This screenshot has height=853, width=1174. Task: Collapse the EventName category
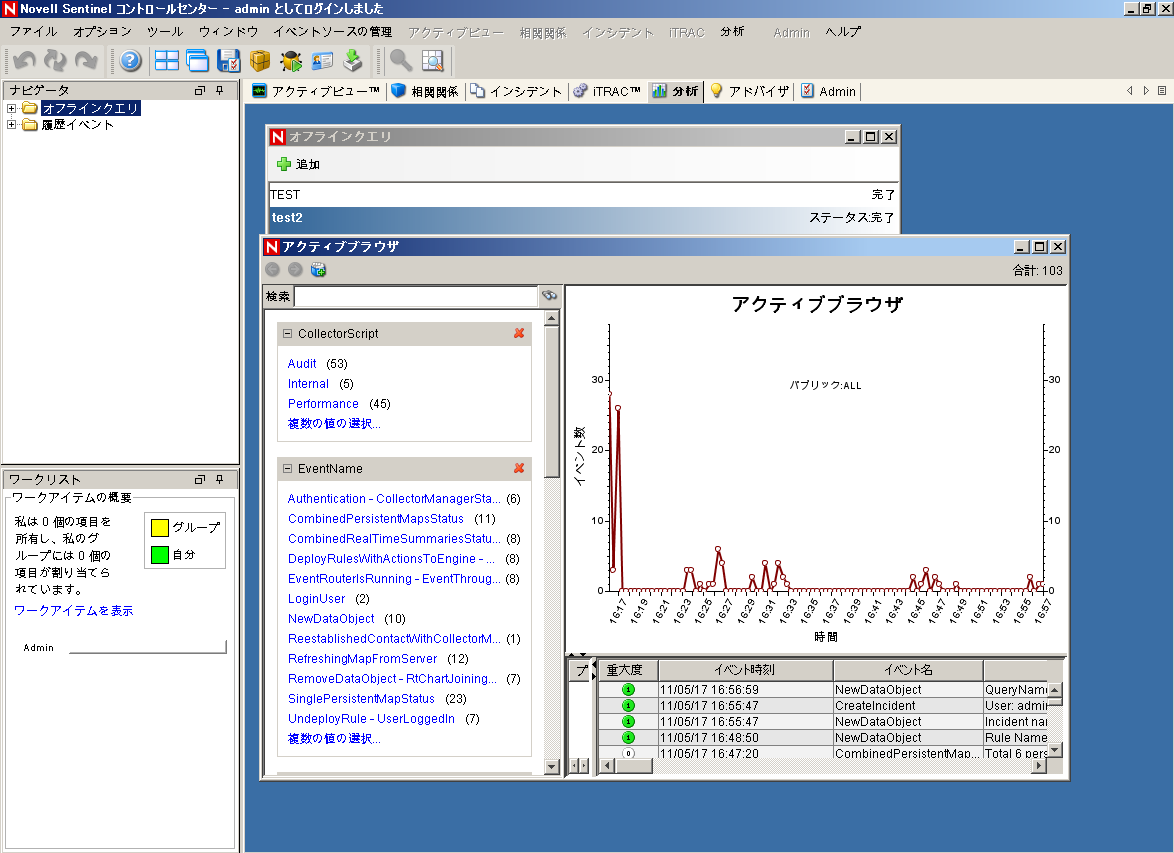click(287, 469)
